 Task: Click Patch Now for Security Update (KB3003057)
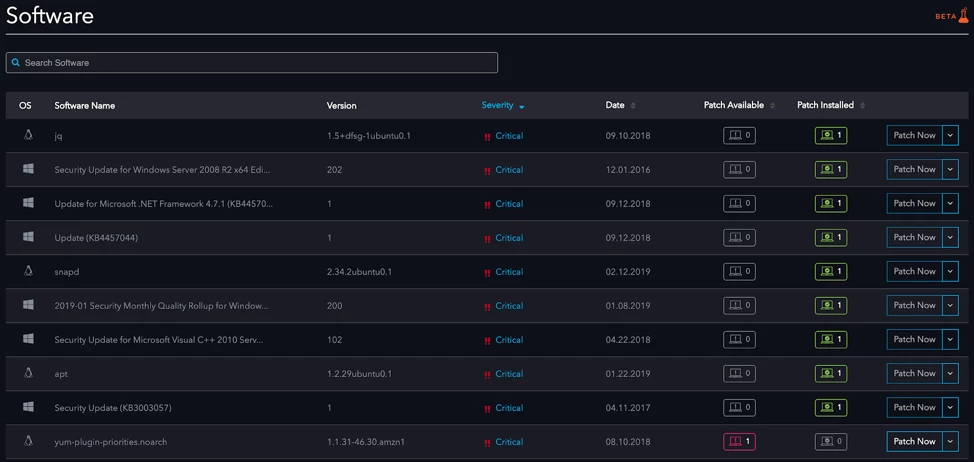tap(914, 407)
